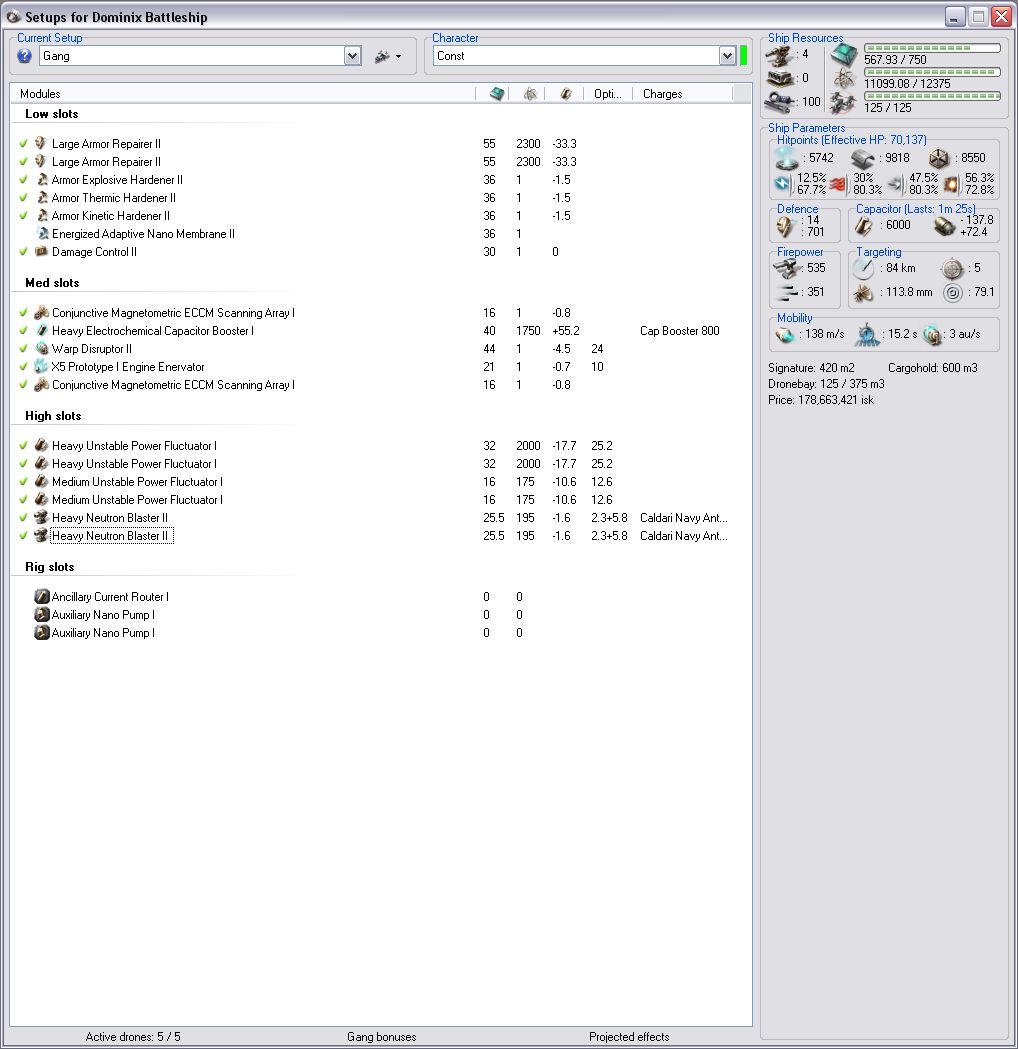
Task: Click the drone bandwidth bar 125 / 125
Action: click(932, 96)
